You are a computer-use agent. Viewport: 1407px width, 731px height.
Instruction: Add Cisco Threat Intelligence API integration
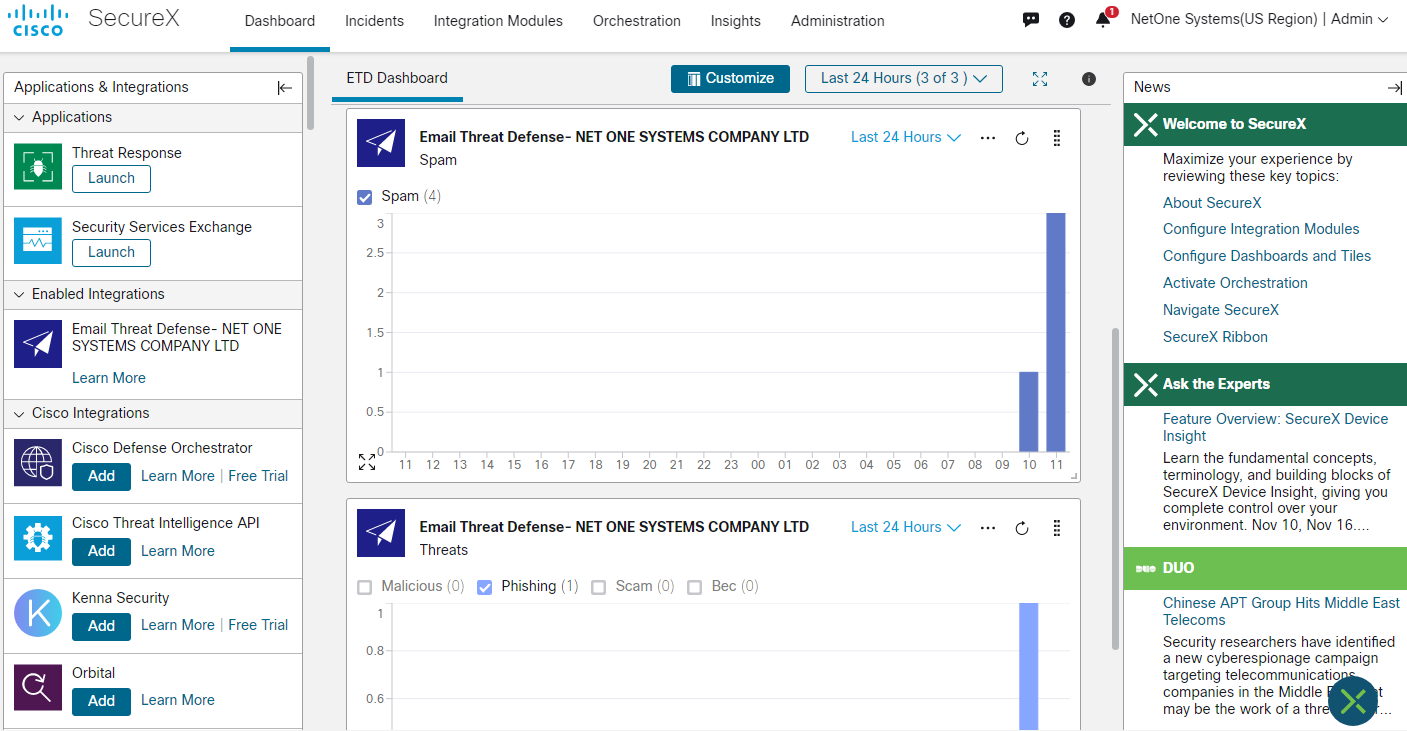coord(101,552)
